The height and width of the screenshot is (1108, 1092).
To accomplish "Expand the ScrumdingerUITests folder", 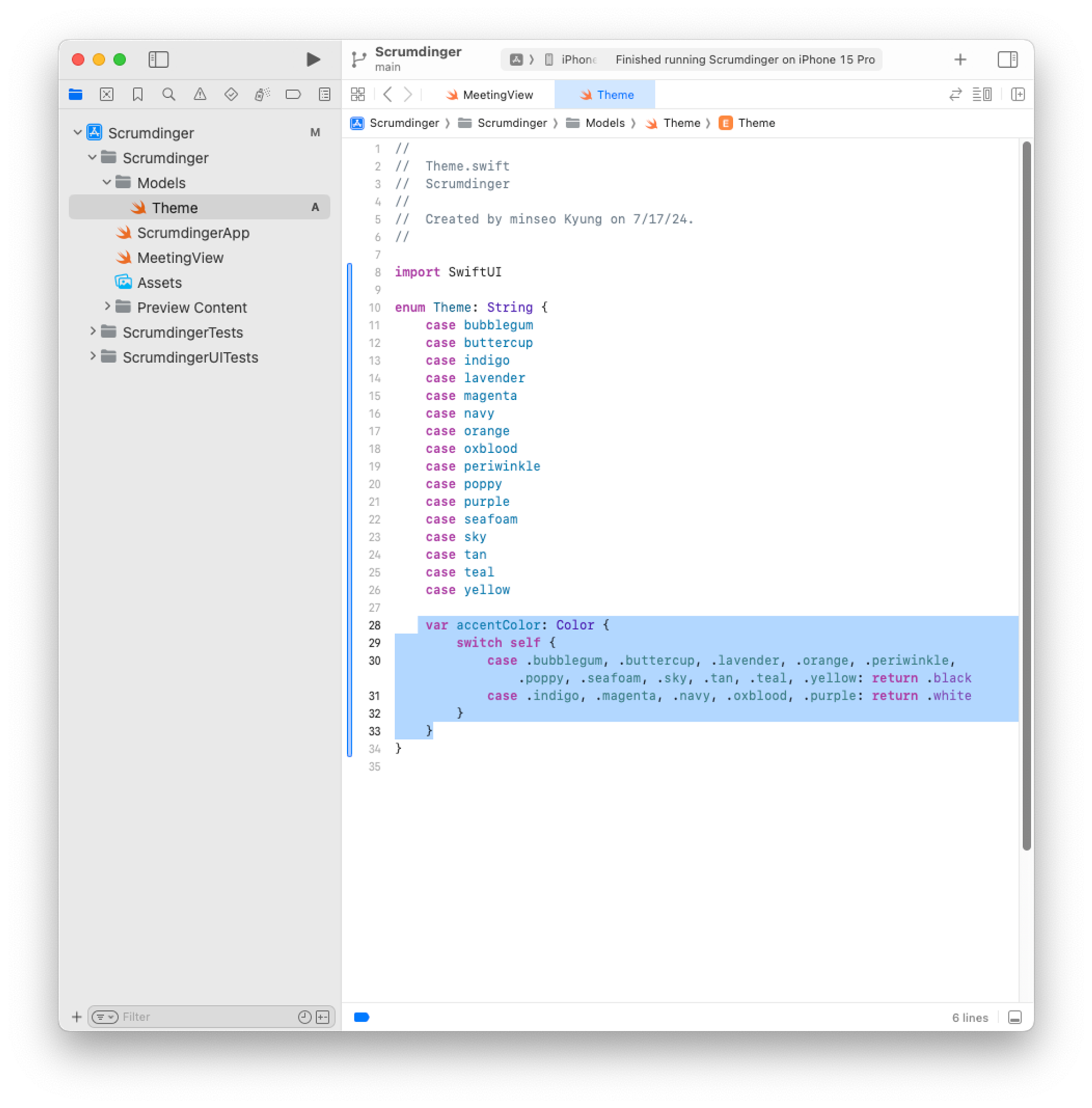I will pyautogui.click(x=92, y=357).
